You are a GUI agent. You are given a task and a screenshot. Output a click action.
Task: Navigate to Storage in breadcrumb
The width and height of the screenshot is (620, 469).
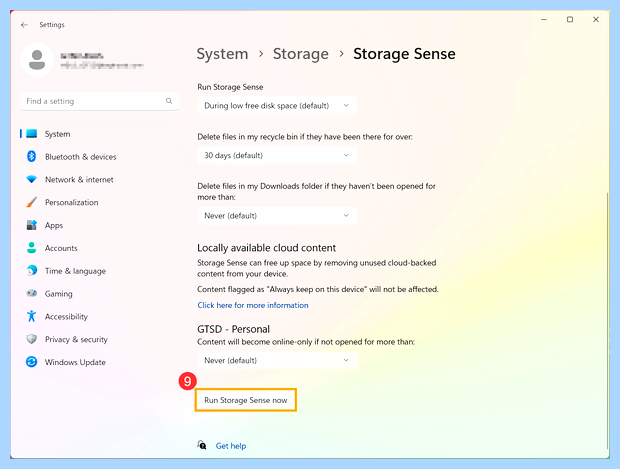click(x=301, y=54)
